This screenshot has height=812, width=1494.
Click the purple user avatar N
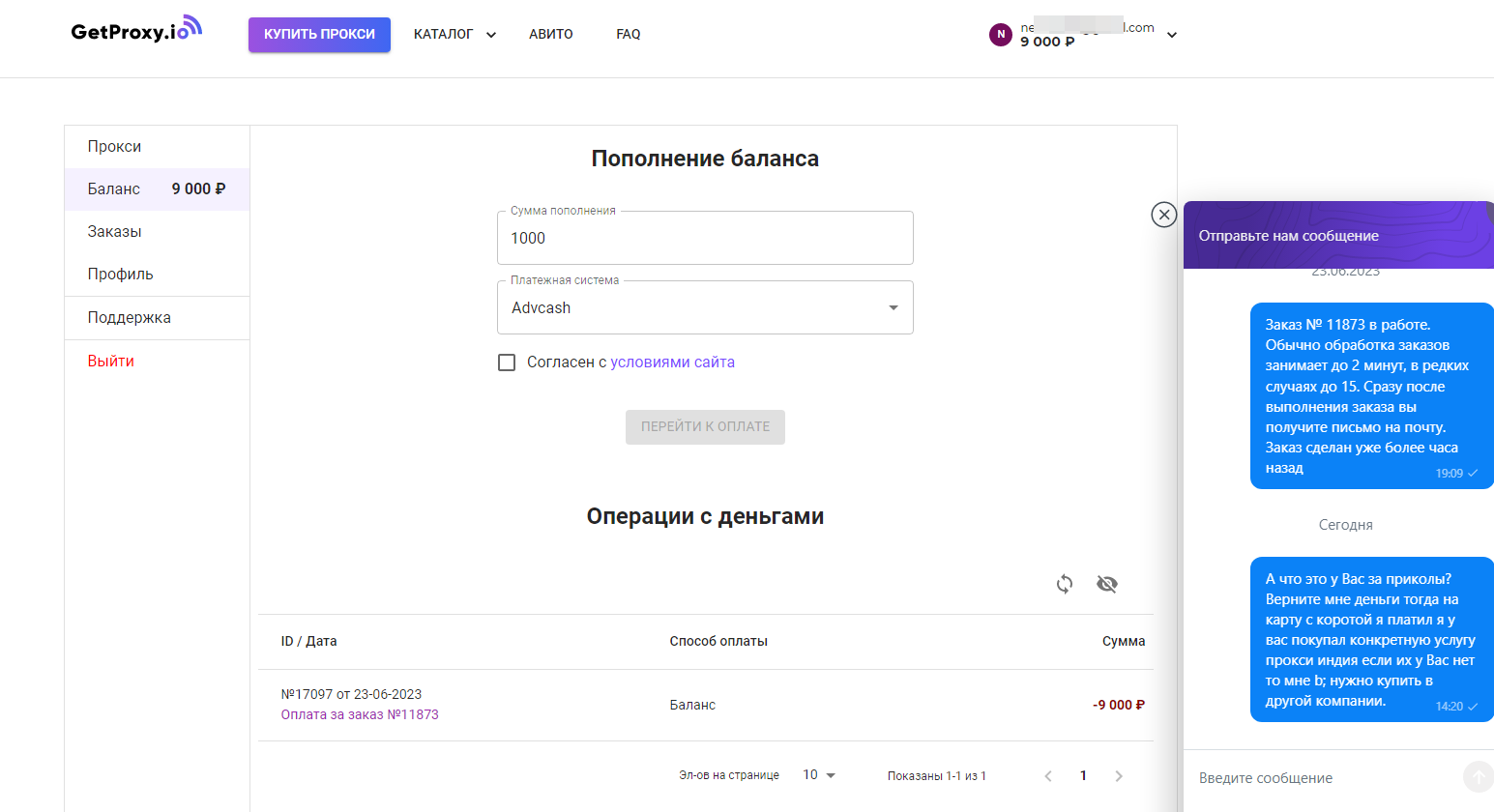(1001, 34)
